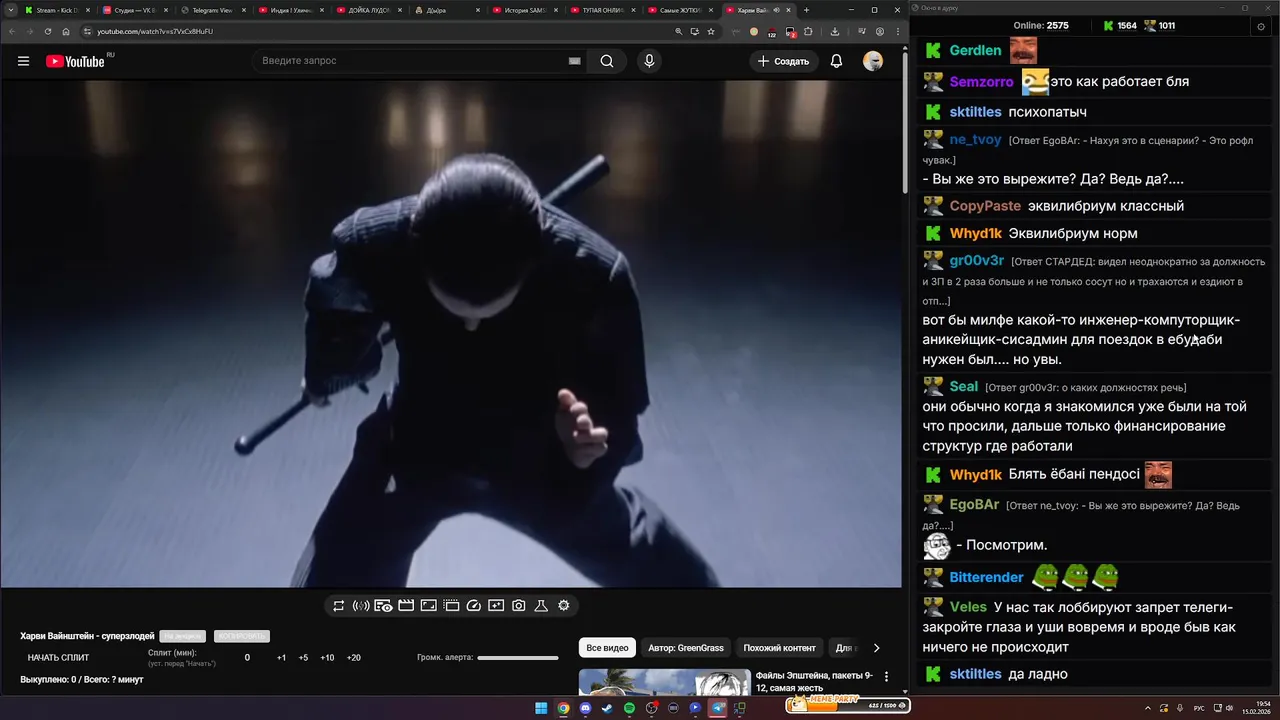Screen dimensions: 1280x720
Task: Click the +20 split minutes button
Action: tap(353, 658)
